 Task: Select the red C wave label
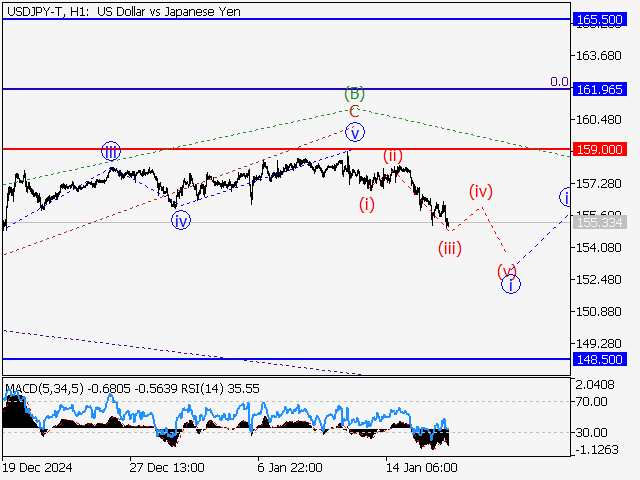tap(353, 112)
